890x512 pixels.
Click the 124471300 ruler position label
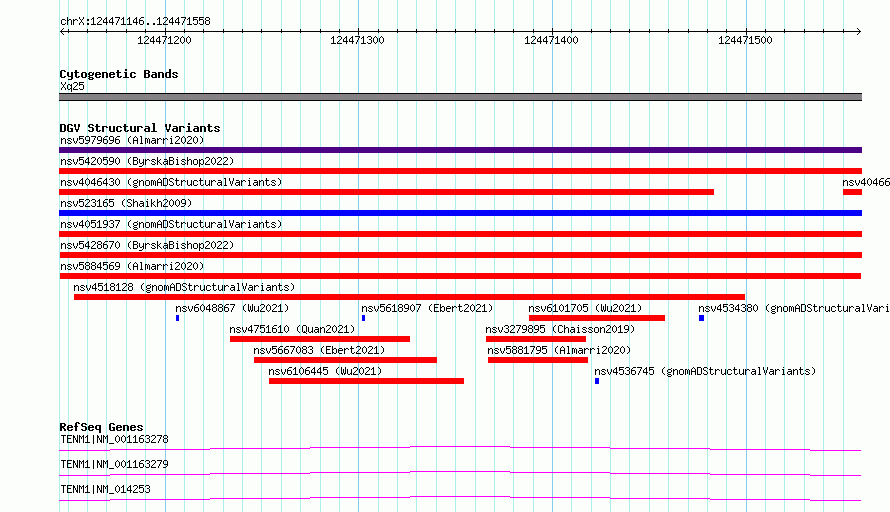(357, 40)
